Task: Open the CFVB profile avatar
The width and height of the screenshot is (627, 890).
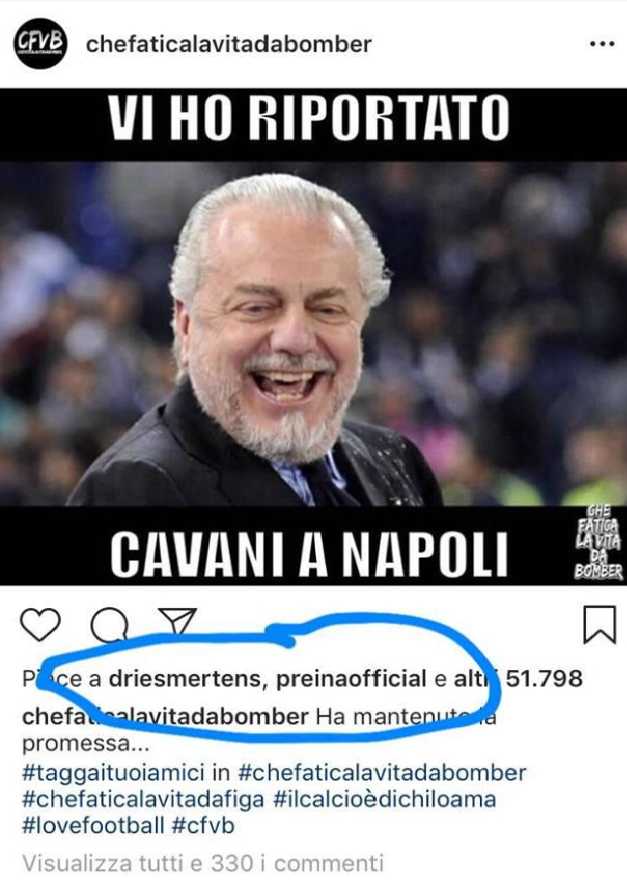Action: point(40,44)
